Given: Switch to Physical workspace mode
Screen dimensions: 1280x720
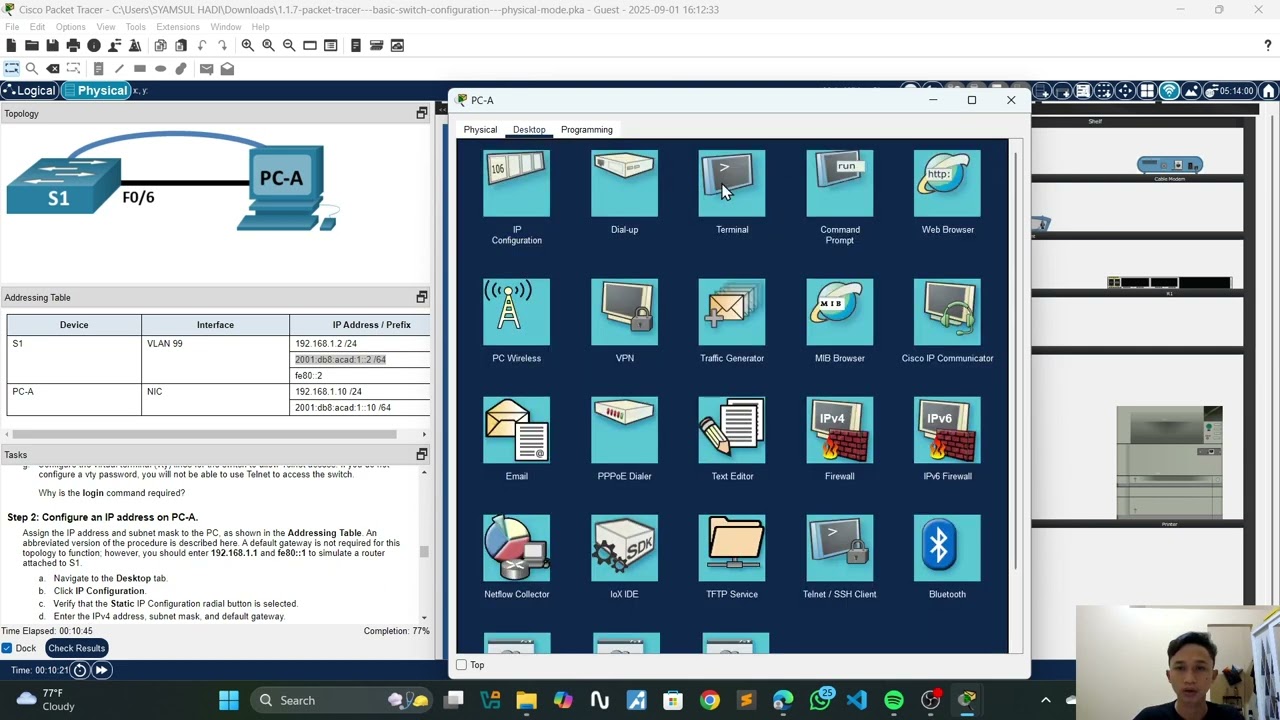Looking at the screenshot, I should point(96,91).
